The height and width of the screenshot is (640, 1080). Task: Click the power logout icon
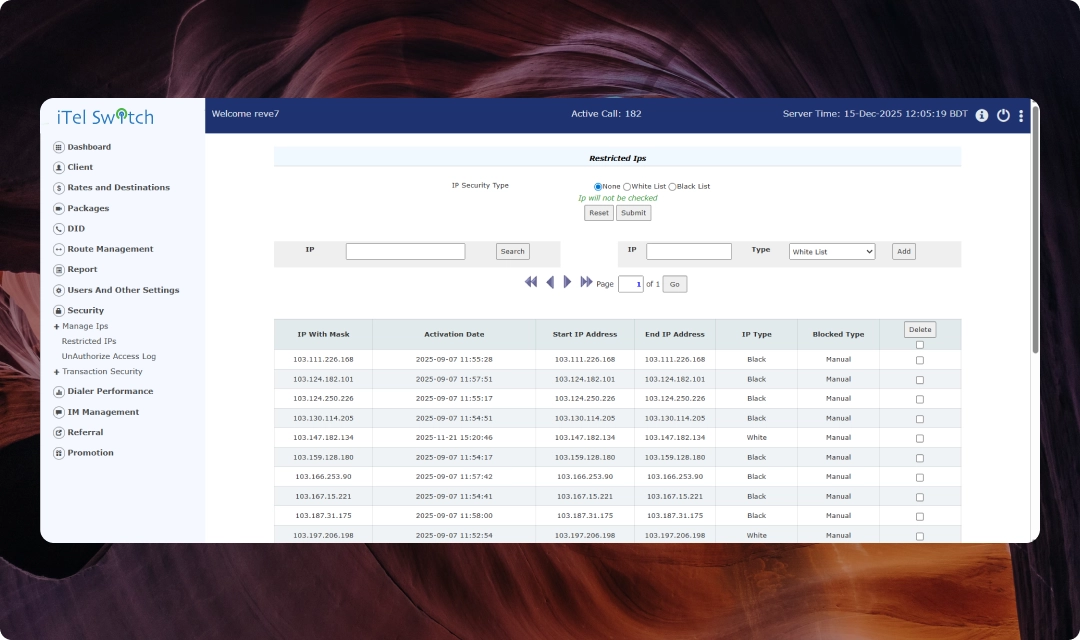1003,115
